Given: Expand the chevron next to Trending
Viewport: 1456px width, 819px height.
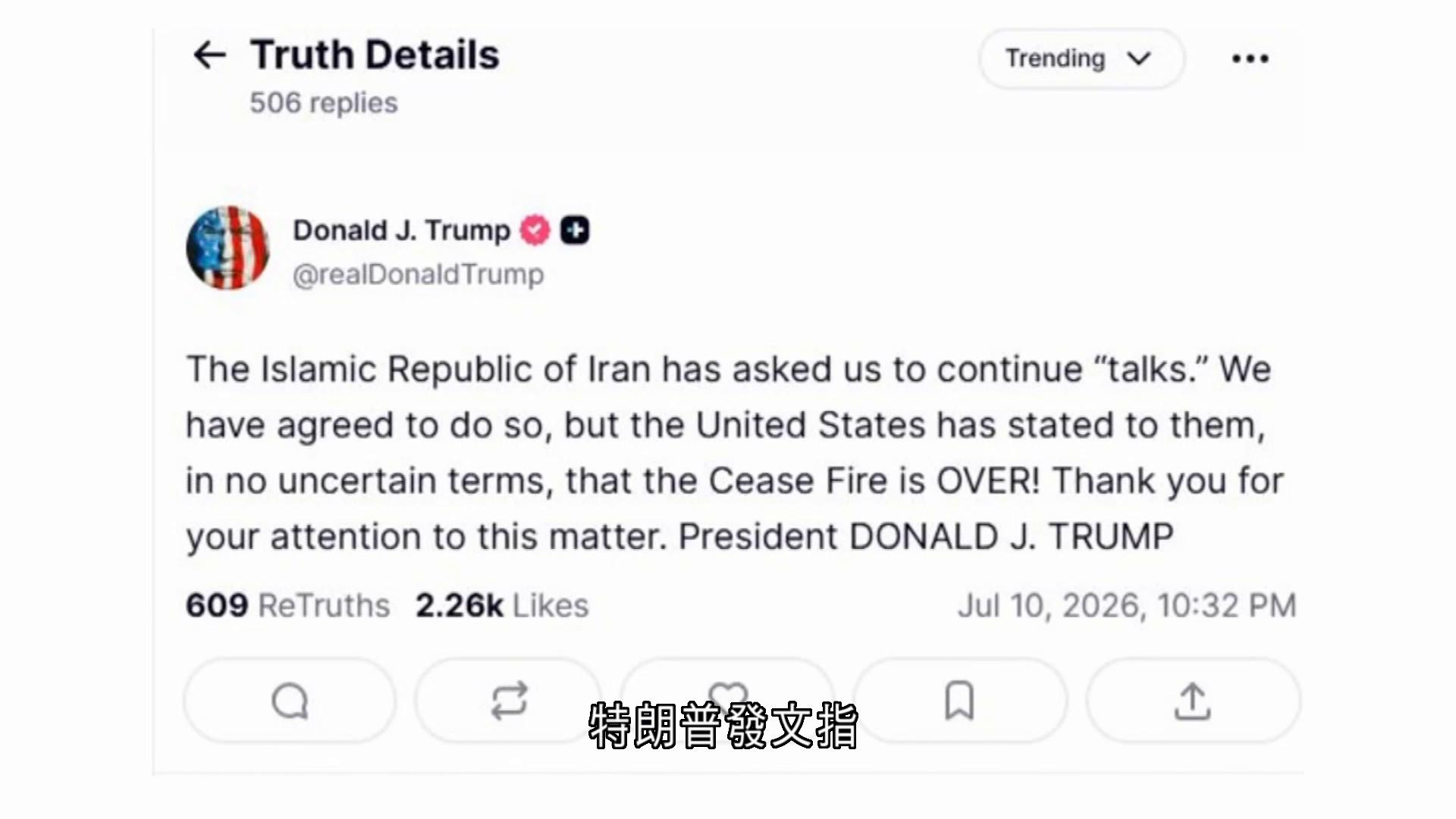Looking at the screenshot, I should coord(1139,58).
